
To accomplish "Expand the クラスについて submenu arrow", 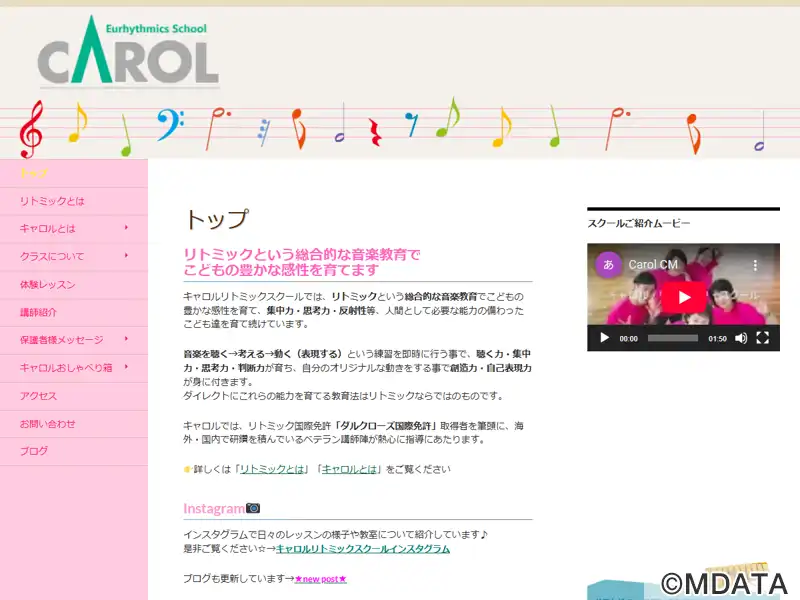I will click(126, 255).
